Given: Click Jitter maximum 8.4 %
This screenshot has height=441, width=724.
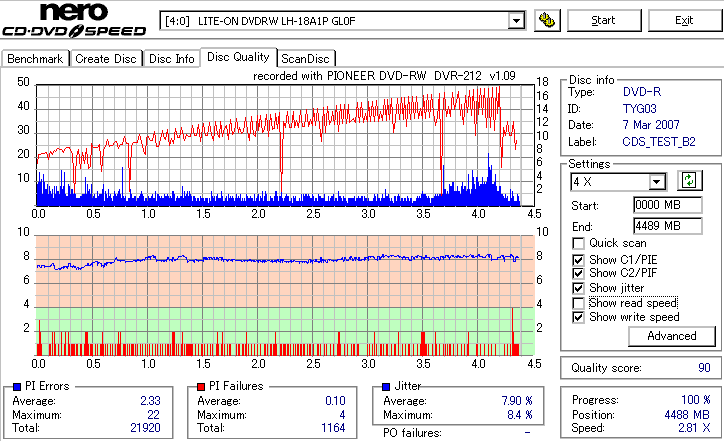Looking at the screenshot, I should [x=520, y=415].
